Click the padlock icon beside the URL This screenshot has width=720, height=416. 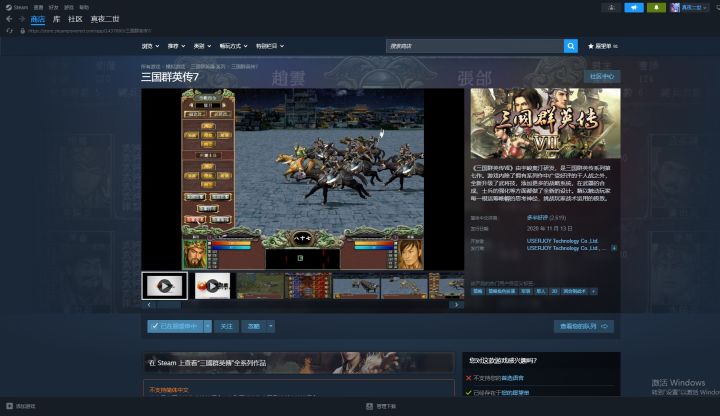tap(22, 31)
